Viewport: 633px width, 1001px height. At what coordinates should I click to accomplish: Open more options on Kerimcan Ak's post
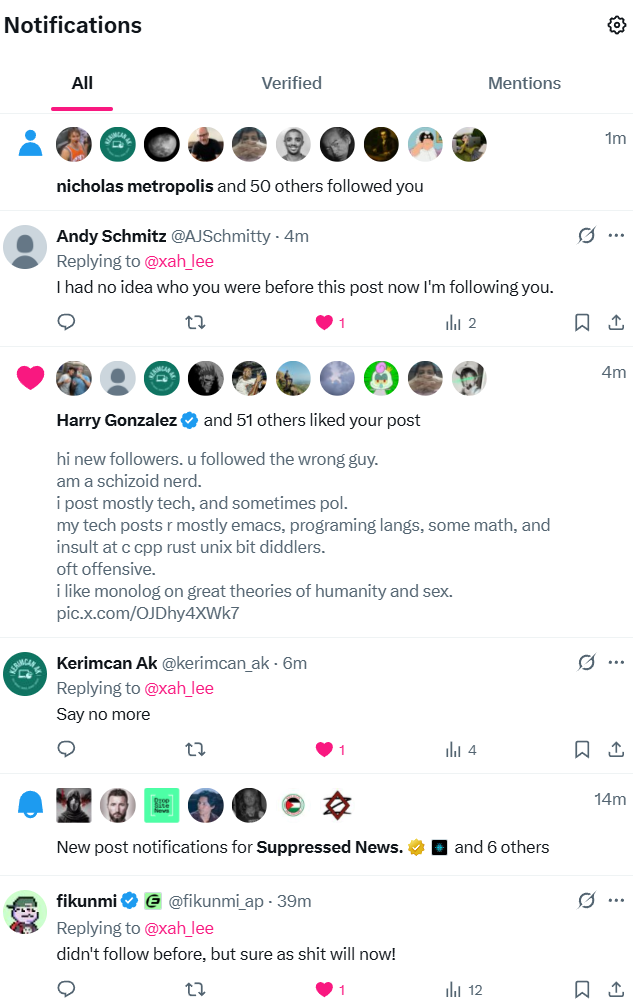[616, 662]
